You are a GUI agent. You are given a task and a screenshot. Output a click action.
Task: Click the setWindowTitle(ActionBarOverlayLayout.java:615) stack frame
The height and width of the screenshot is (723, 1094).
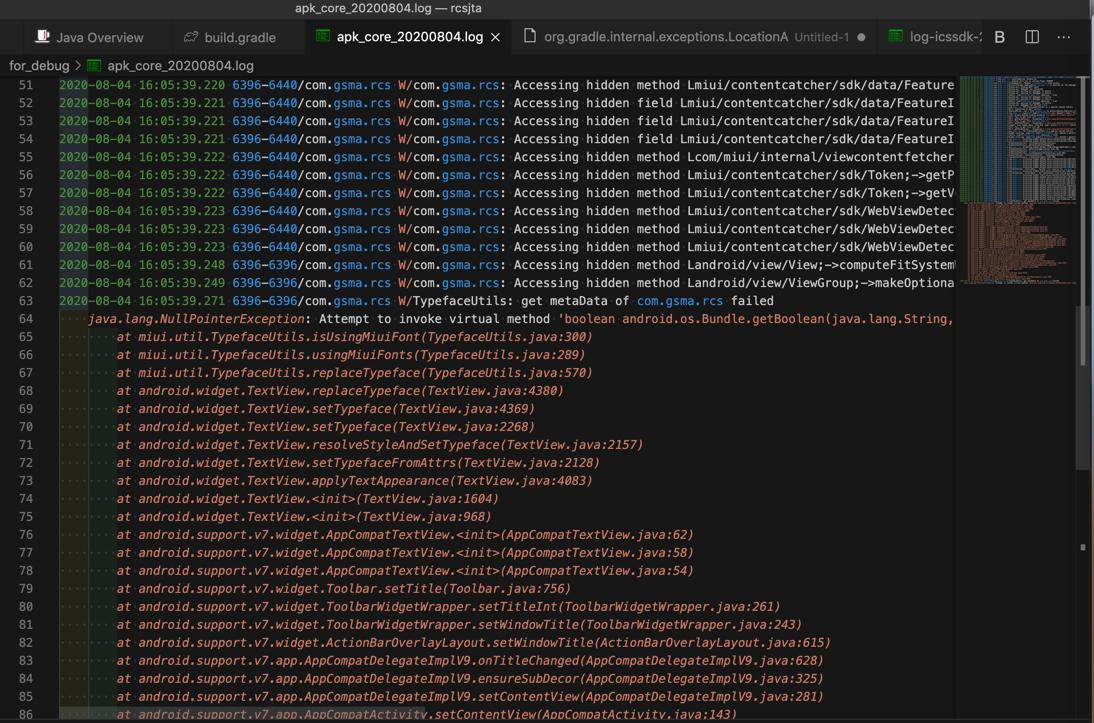[x=474, y=643]
